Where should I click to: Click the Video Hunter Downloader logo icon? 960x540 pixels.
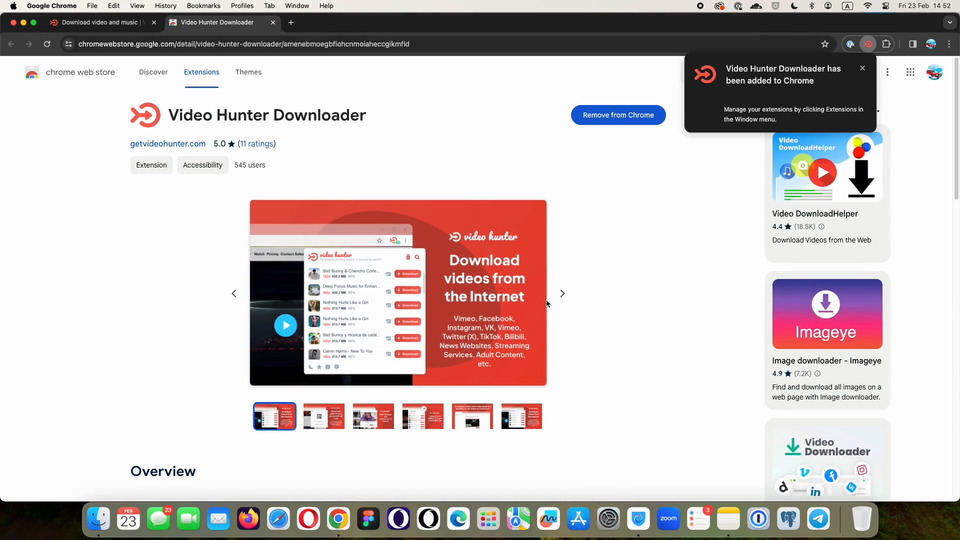click(145, 115)
